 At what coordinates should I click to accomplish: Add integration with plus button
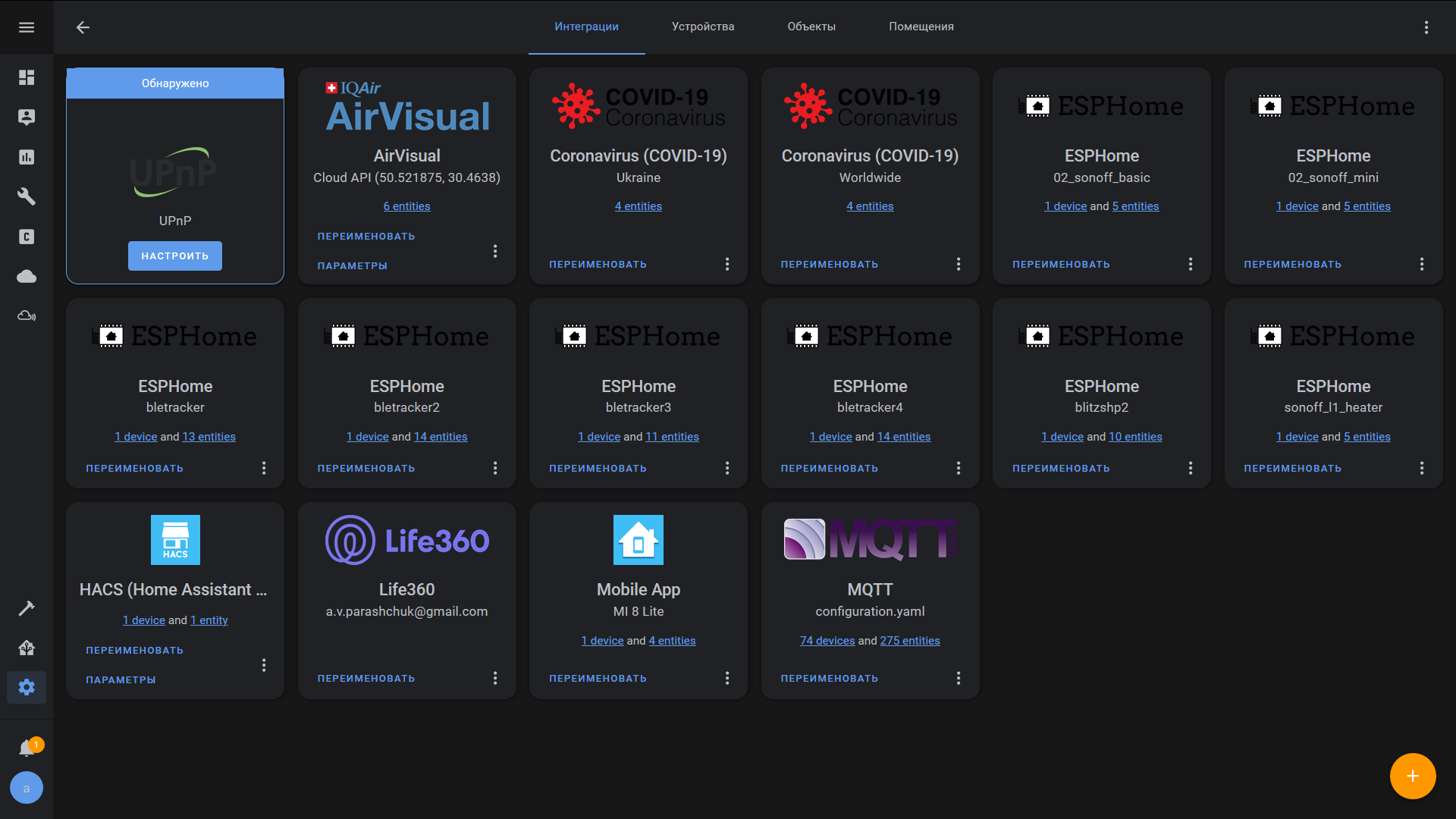coord(1412,776)
